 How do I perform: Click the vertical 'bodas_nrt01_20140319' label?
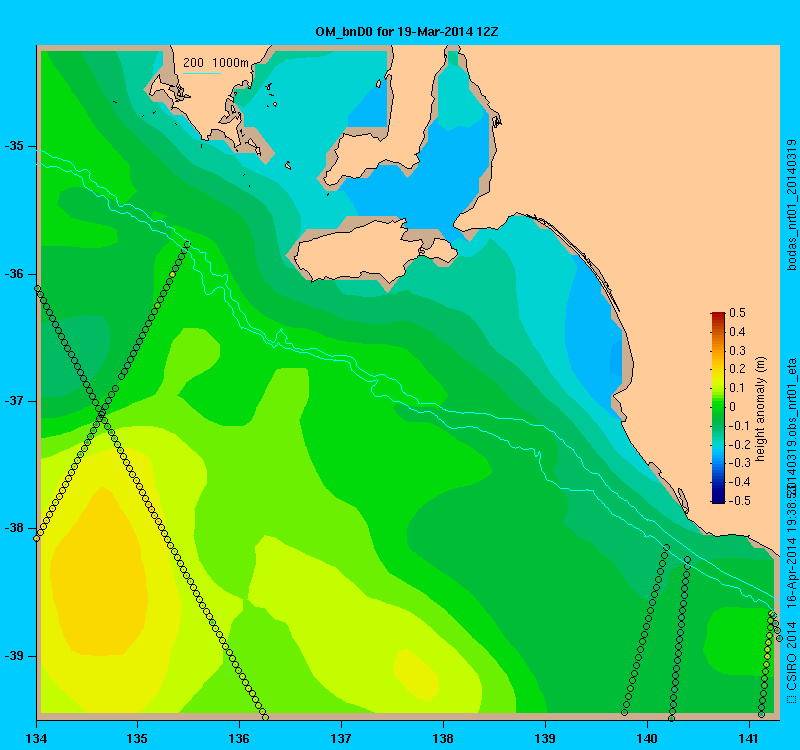[x=791, y=205]
